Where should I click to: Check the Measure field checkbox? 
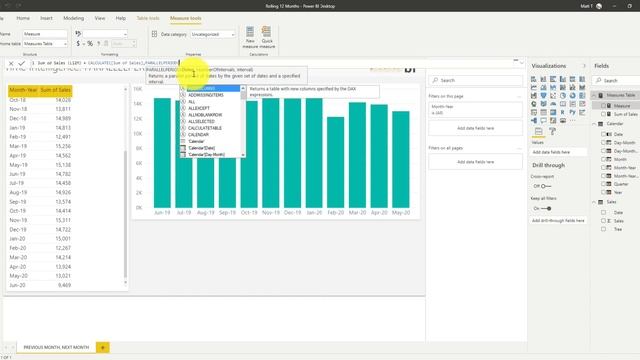click(x=603, y=106)
